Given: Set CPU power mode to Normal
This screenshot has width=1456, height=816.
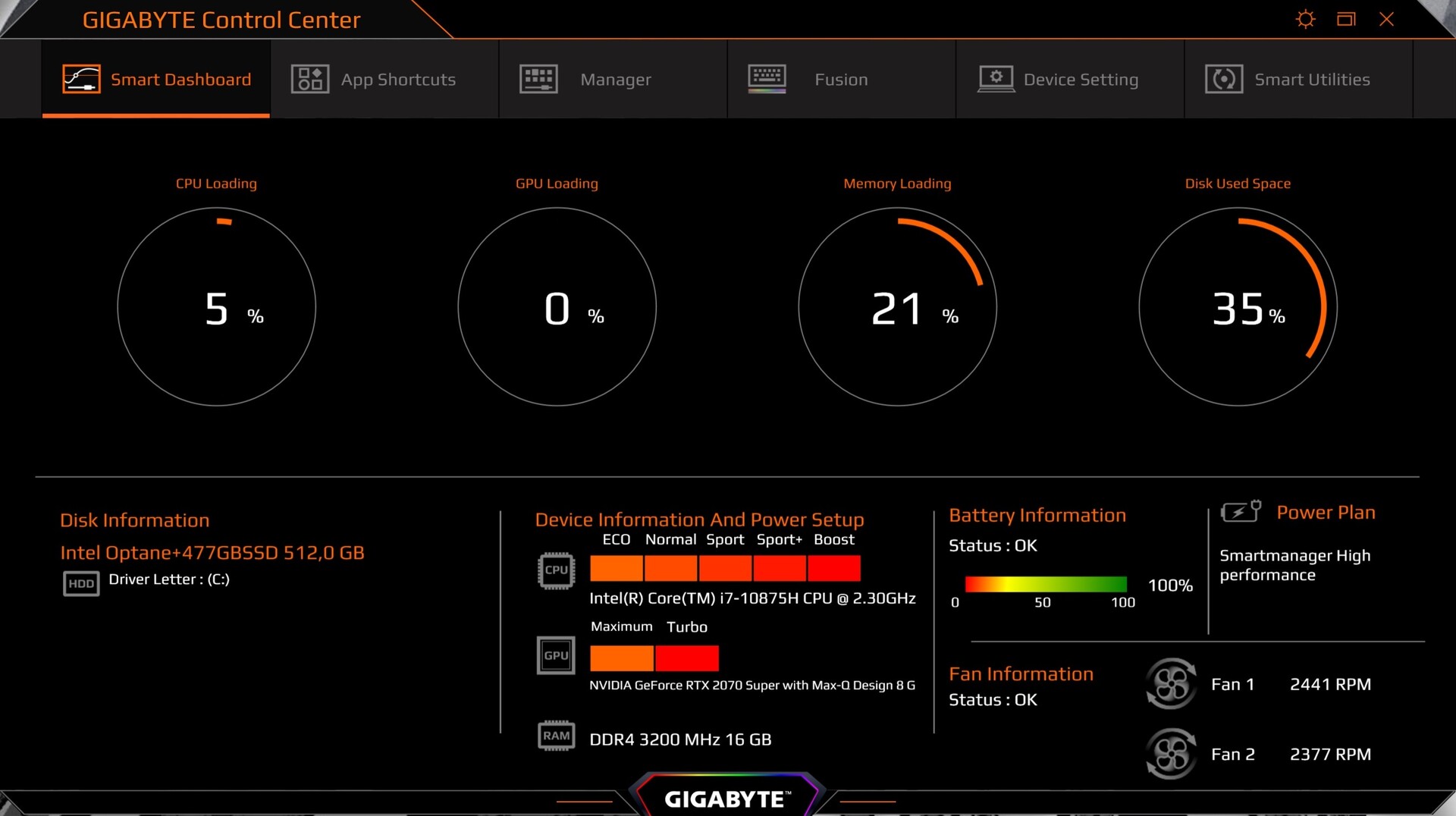Looking at the screenshot, I should 671,568.
